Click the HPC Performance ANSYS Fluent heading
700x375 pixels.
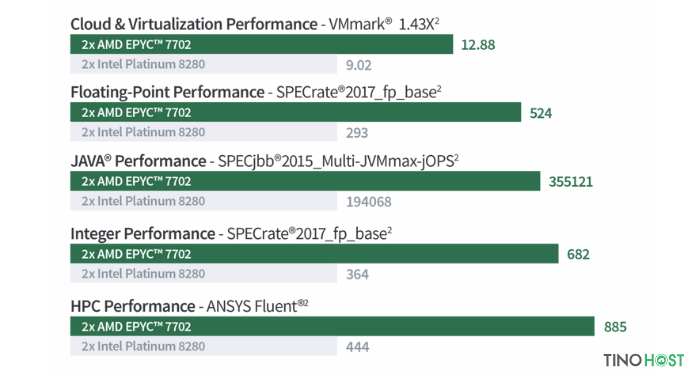189,306
